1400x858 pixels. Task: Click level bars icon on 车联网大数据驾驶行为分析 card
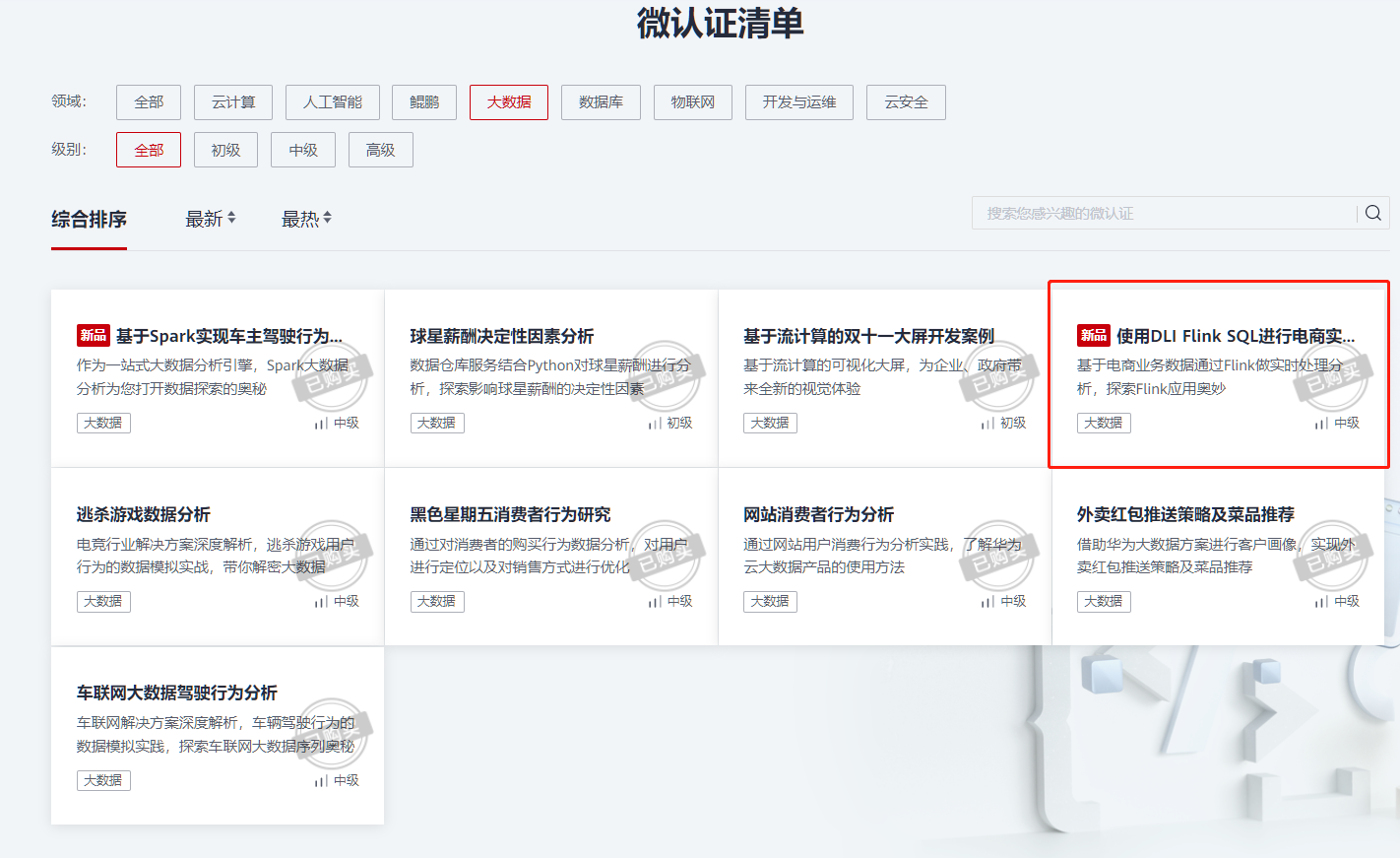pyautogui.click(x=321, y=781)
